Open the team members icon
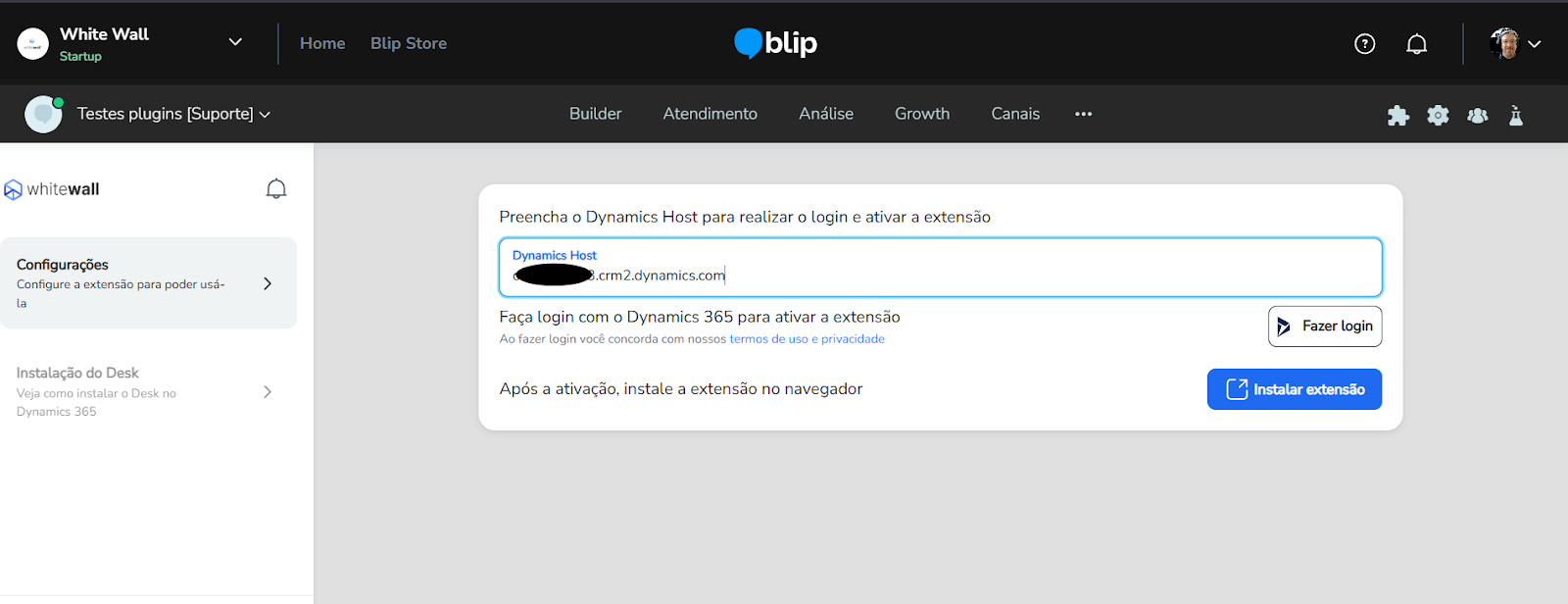1568x604 pixels. [x=1477, y=116]
